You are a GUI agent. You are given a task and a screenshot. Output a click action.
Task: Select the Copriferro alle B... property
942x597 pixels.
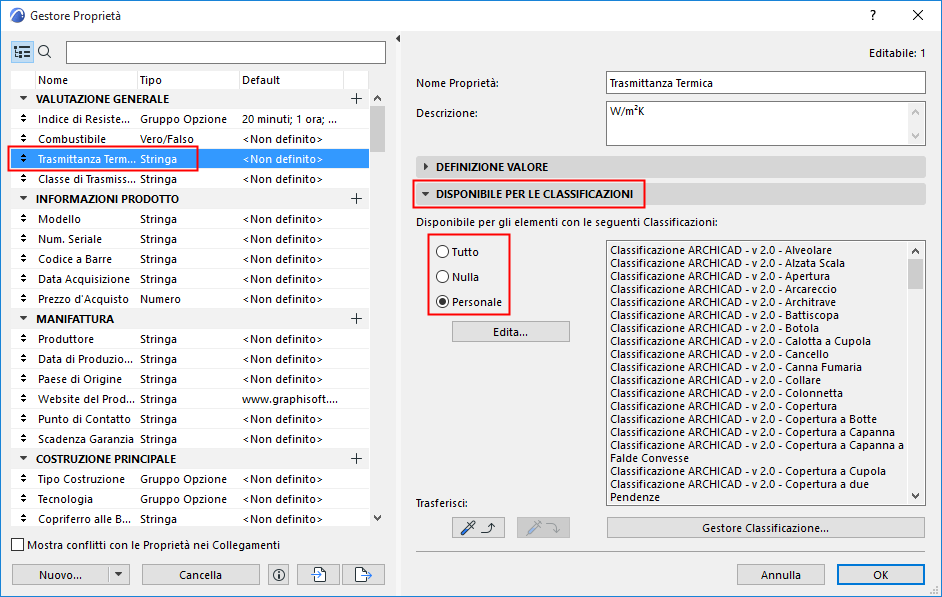pyautogui.click(x=190, y=519)
